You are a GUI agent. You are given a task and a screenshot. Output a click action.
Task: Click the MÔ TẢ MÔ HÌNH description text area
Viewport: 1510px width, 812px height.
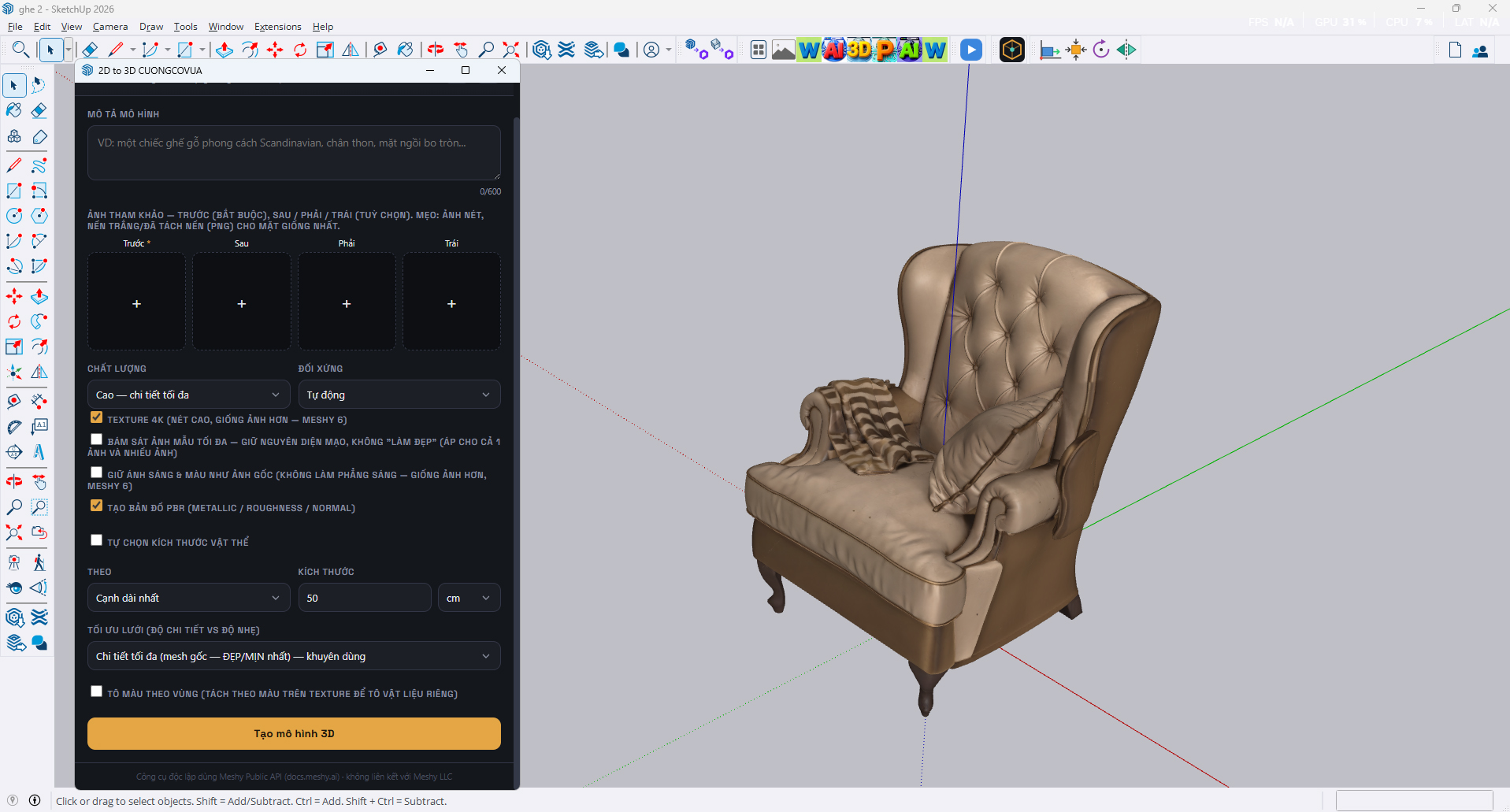point(294,153)
